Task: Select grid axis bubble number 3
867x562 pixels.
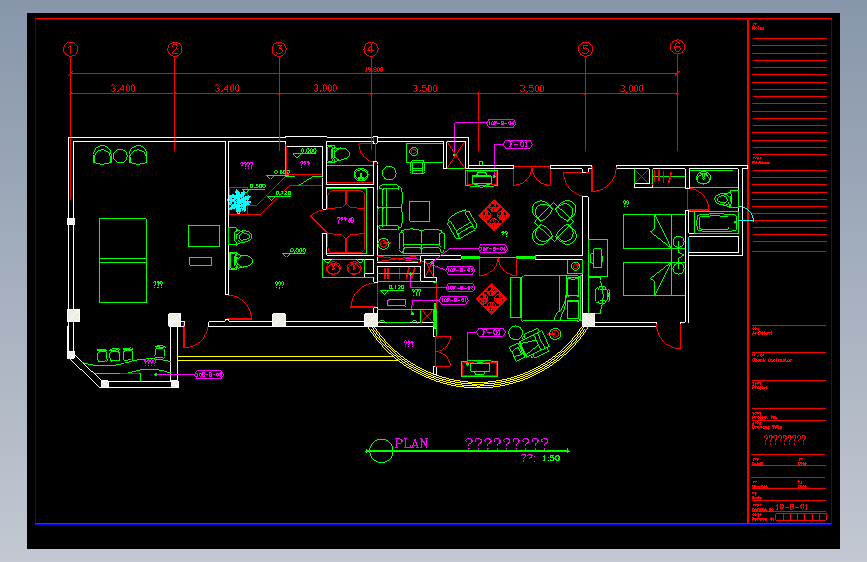Action: click(279, 49)
